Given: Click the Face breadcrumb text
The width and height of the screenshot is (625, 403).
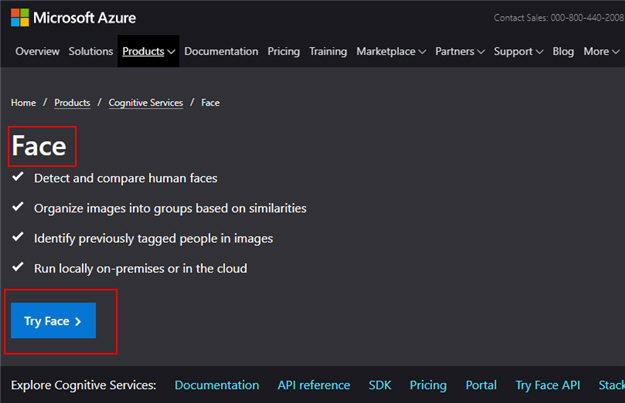Looking at the screenshot, I should click(x=210, y=103).
